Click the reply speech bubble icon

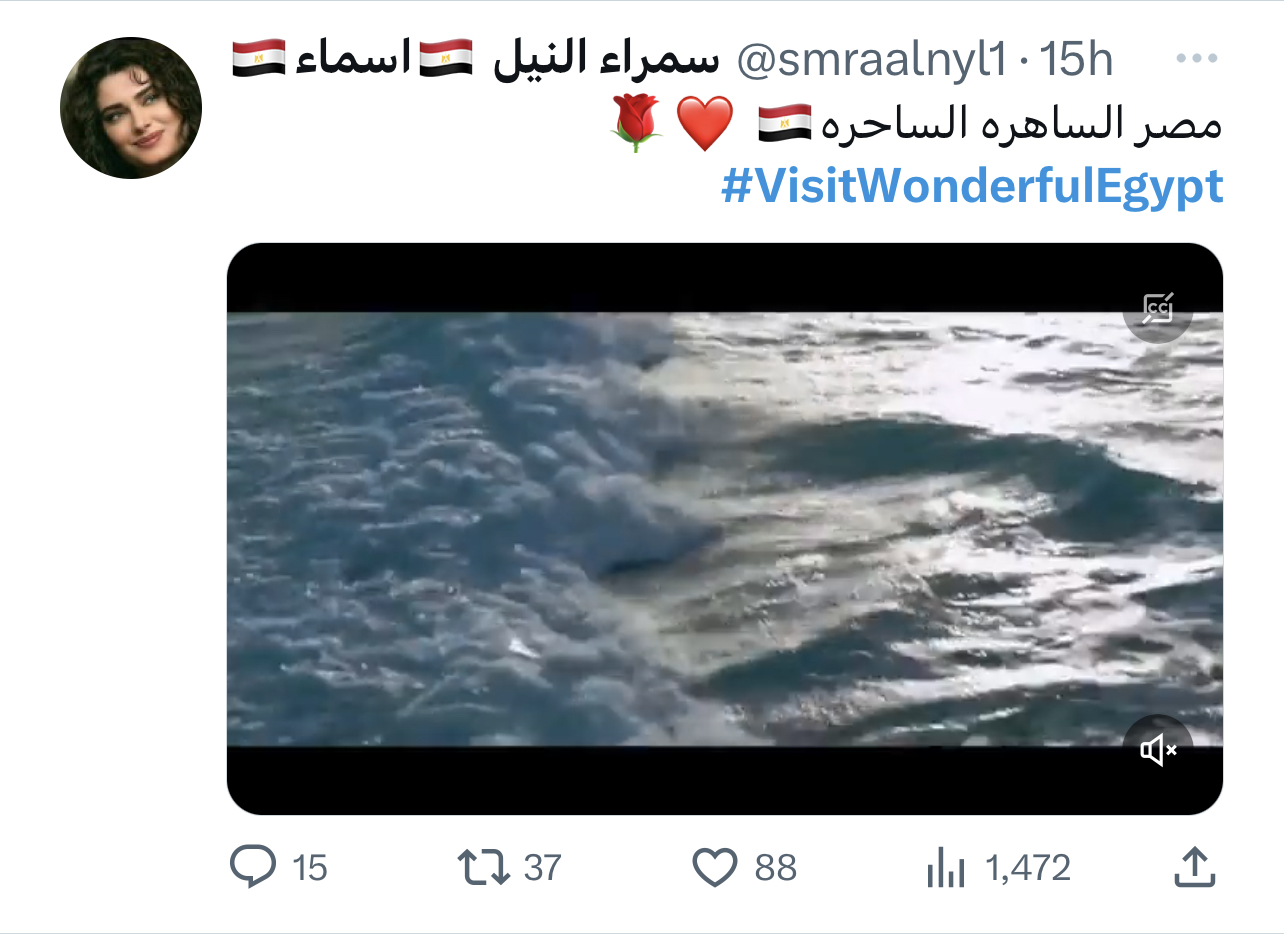[251, 867]
